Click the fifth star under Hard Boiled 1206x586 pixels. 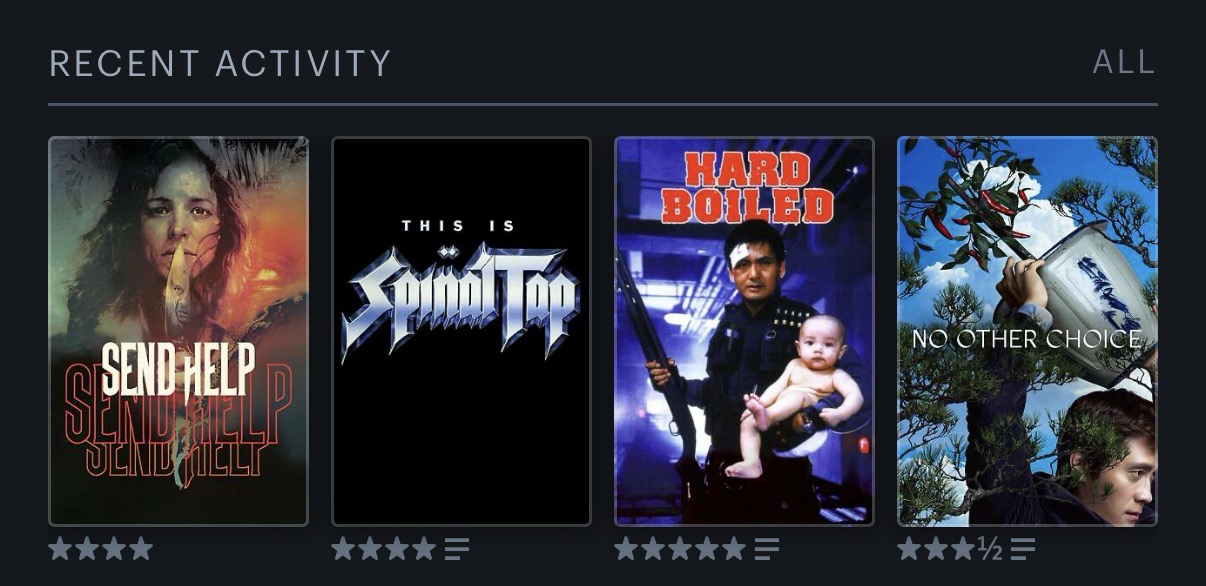click(x=734, y=548)
